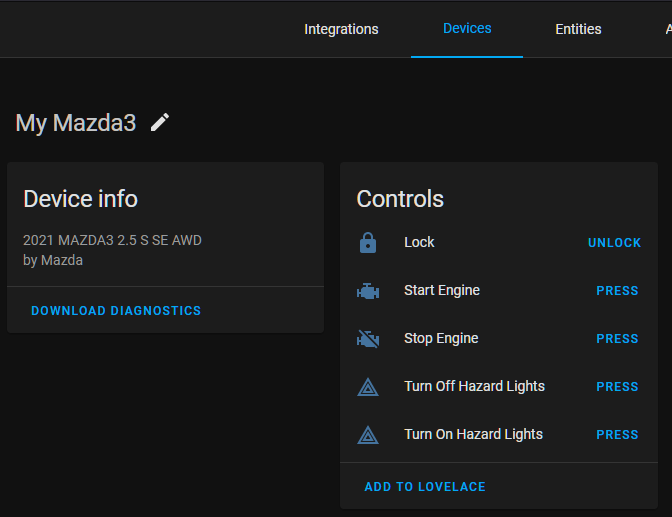The width and height of the screenshot is (672, 517).
Task: Click the Controls heading
Action: click(x=400, y=199)
